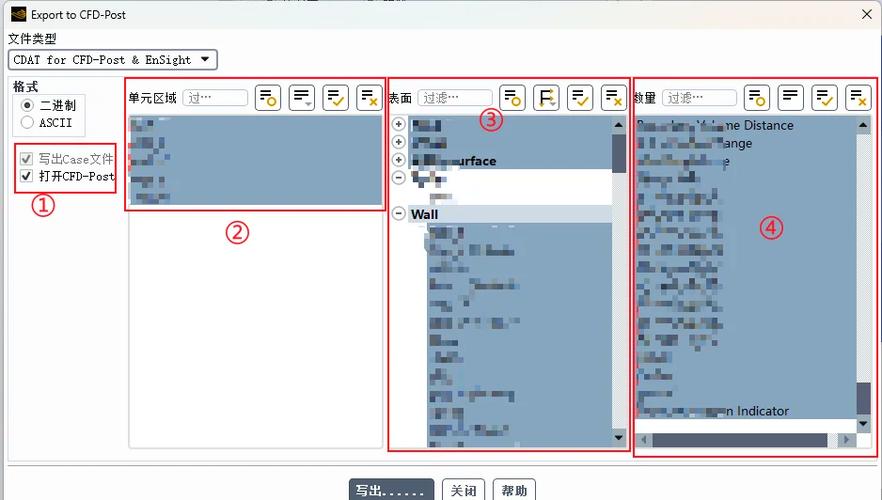The image size is (882, 500).
Task: Select all surfaces icon in 表面 panel
Action: pos(580,98)
